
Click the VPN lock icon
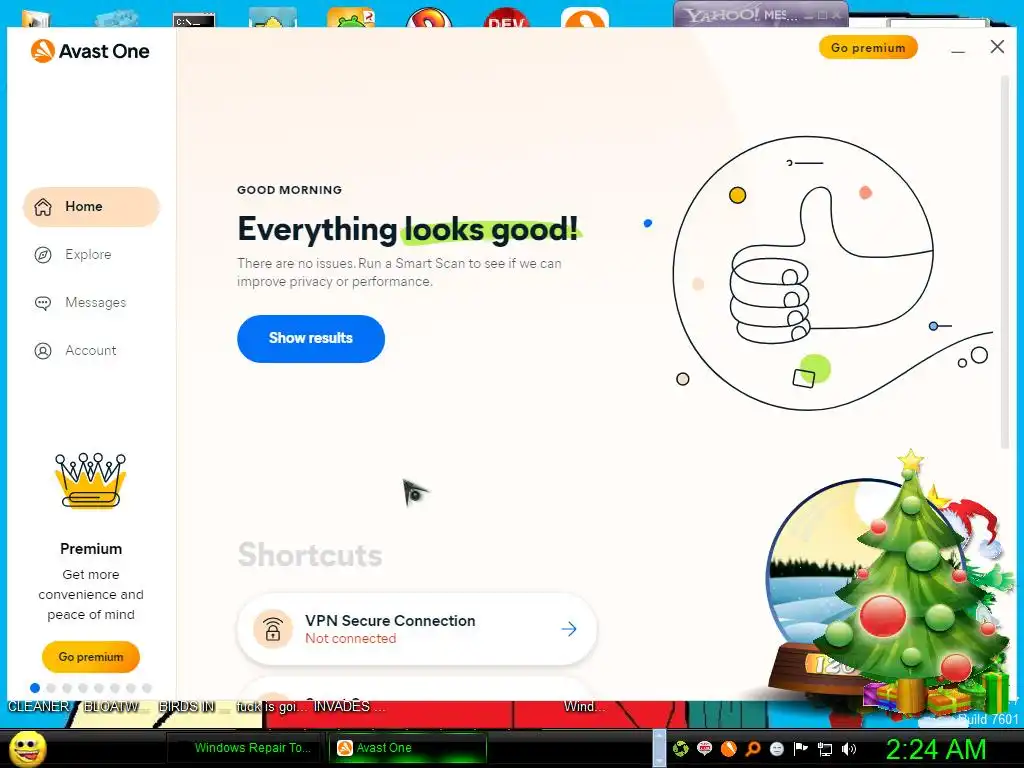click(x=273, y=629)
